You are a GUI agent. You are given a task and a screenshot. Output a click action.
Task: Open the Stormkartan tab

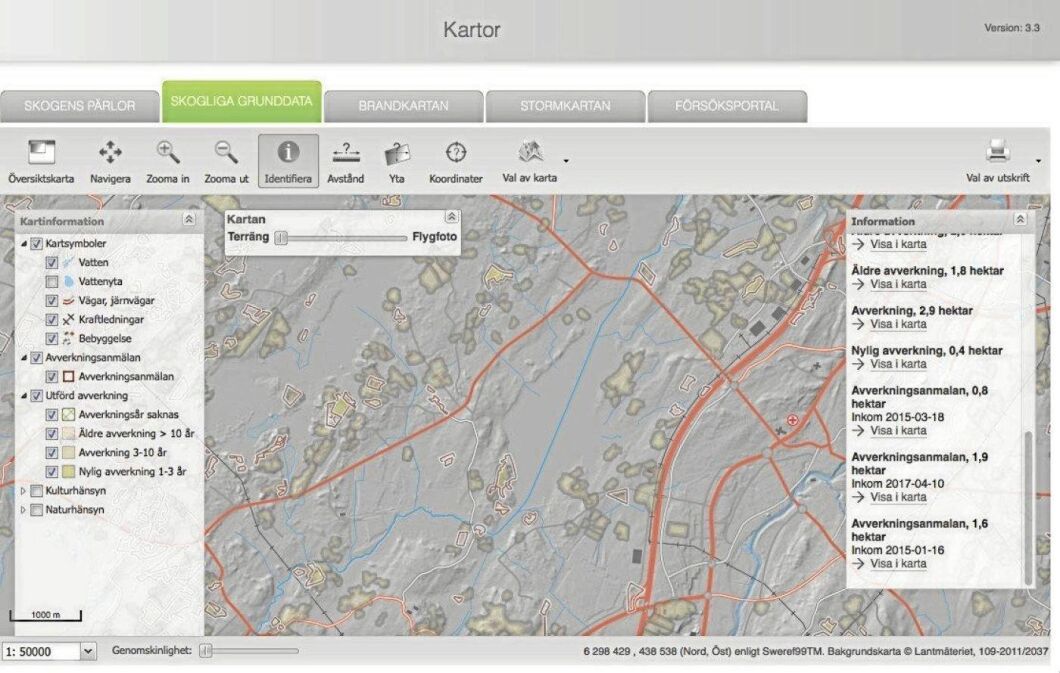tap(565, 105)
